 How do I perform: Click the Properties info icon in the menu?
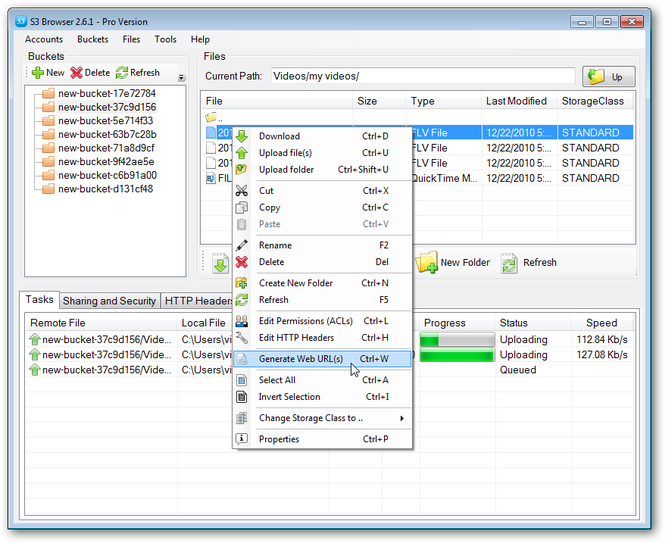coord(241,439)
